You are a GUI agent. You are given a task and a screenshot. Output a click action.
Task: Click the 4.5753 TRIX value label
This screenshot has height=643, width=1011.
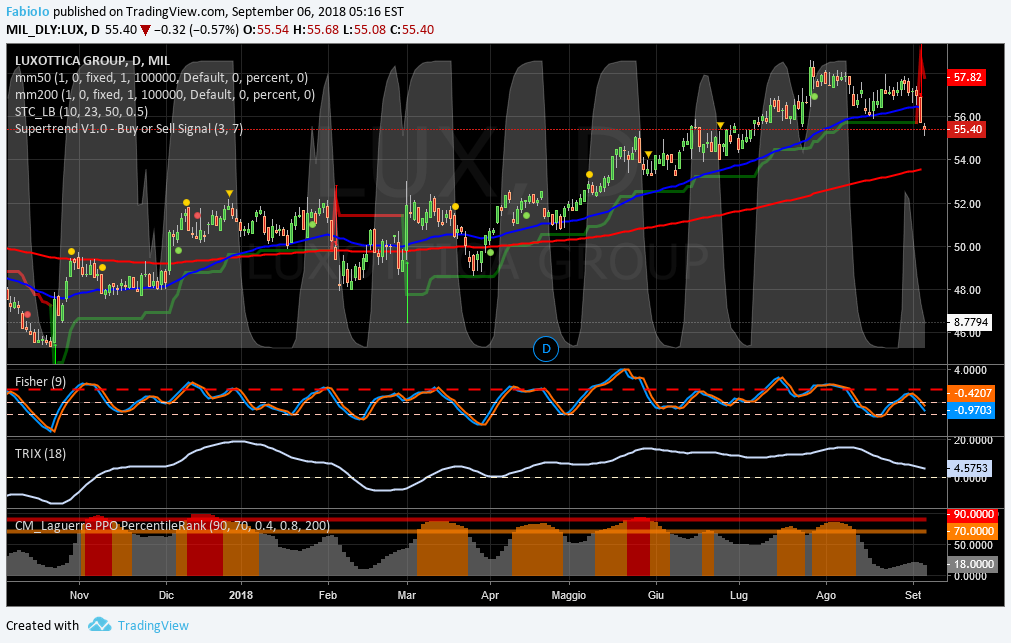(x=969, y=468)
